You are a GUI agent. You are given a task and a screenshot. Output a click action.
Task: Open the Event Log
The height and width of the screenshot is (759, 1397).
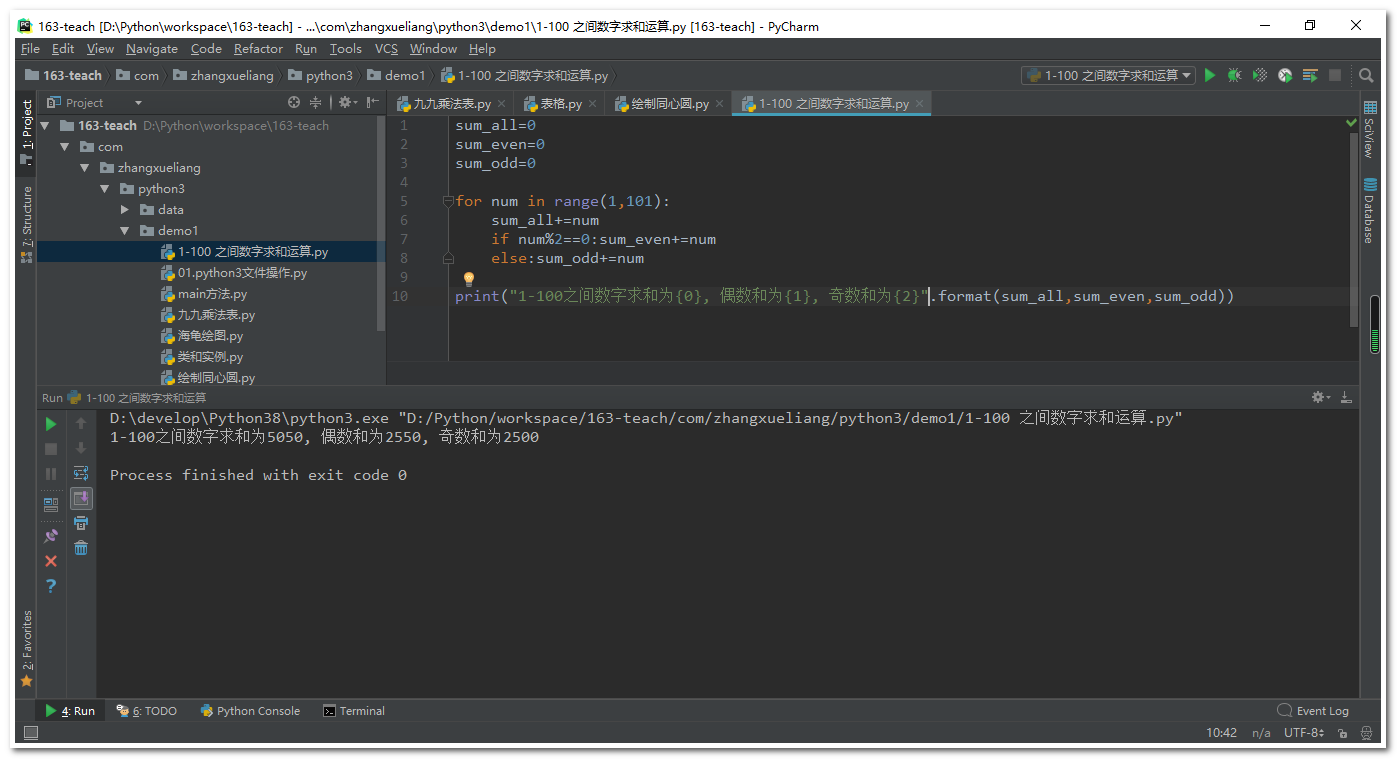(x=1313, y=711)
